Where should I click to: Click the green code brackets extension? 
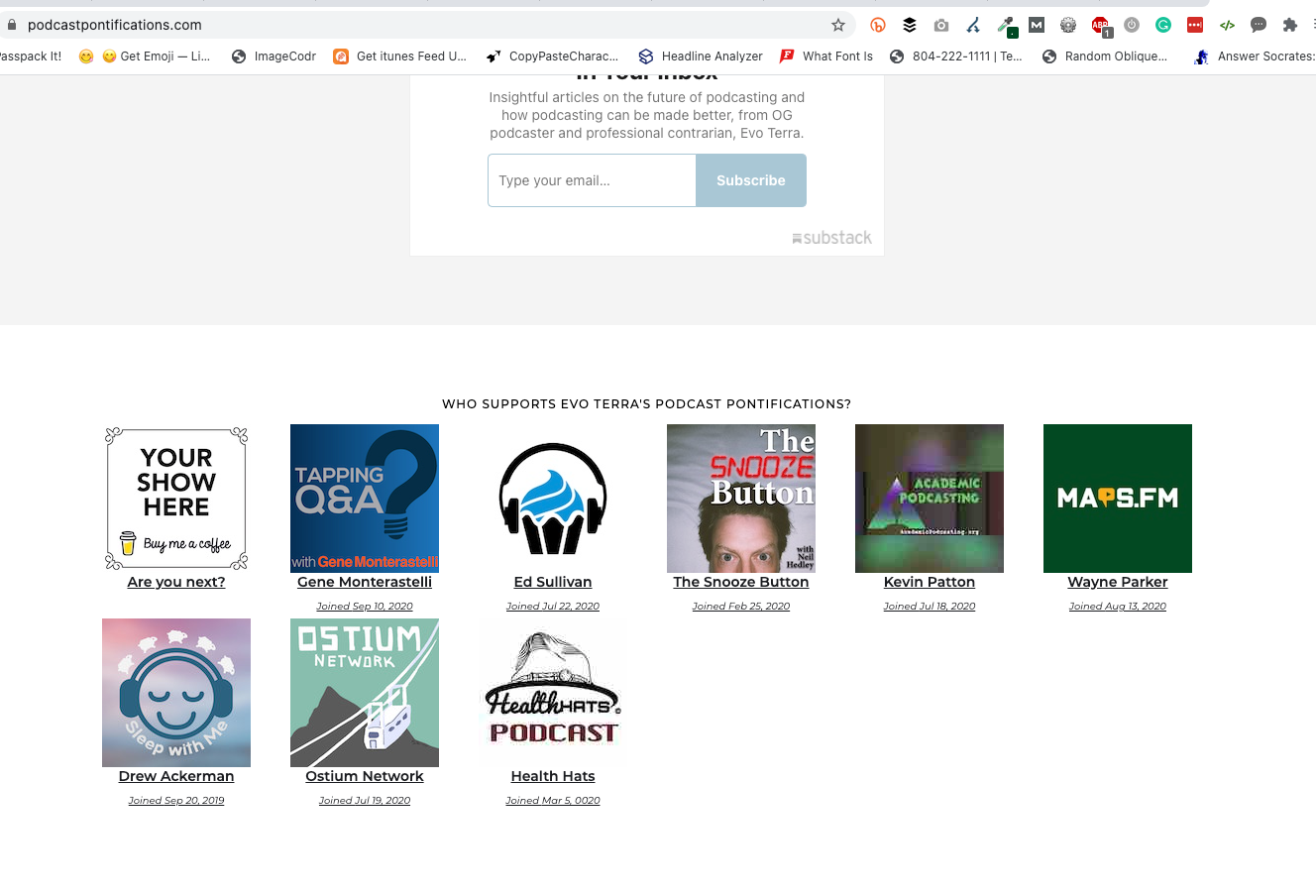[x=1227, y=25]
